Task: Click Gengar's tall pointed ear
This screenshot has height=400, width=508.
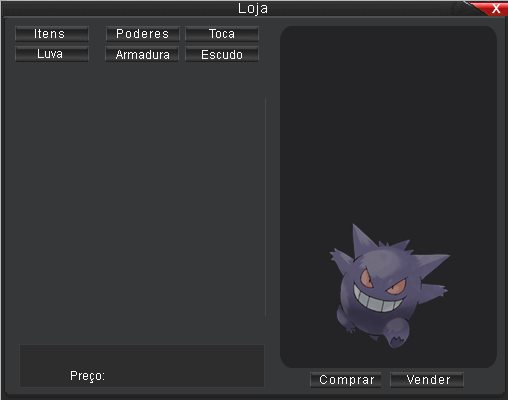Action: pyautogui.click(x=363, y=239)
